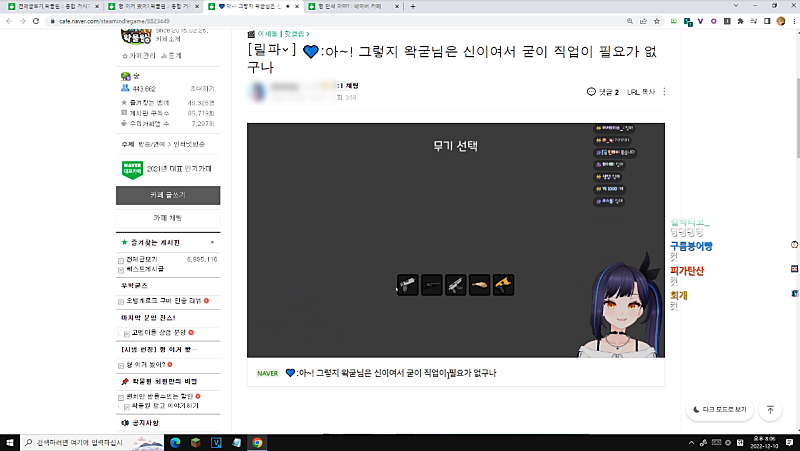Select the orange club weapon icon
Image resolution: width=800 pixels, height=451 pixels.
(x=480, y=285)
